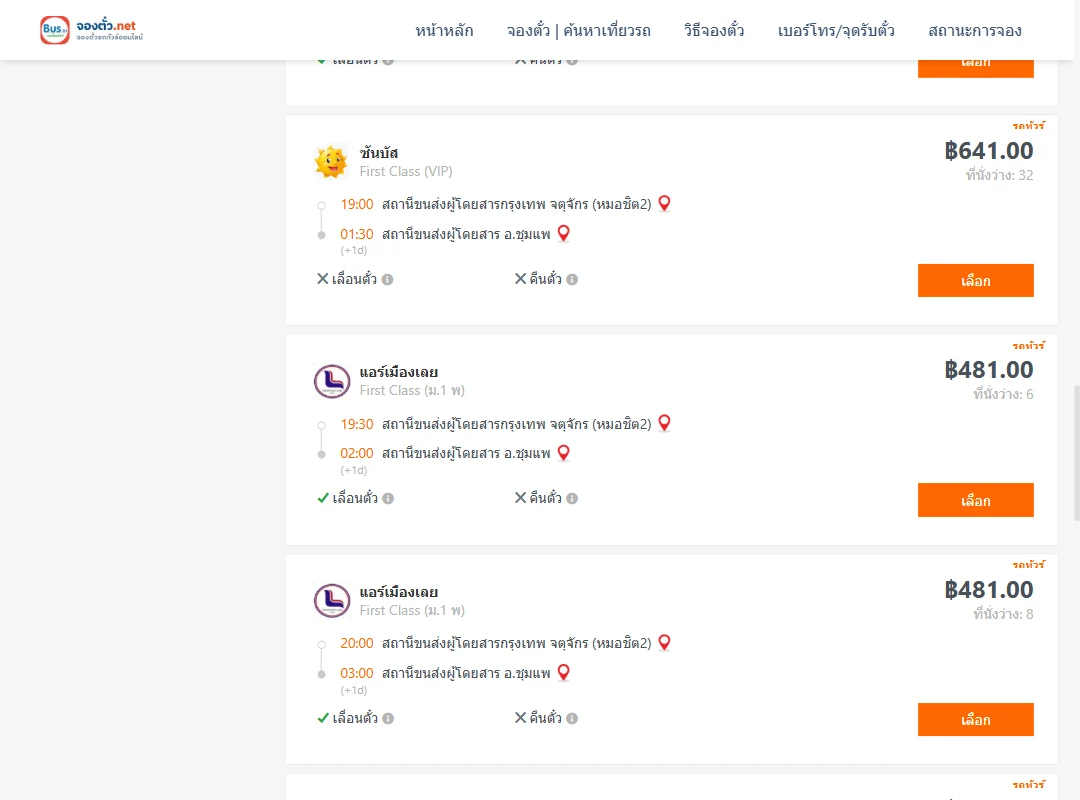Open the วิธีจองตั๋ว menu item
Viewport: 1080px width, 800px height.
[x=714, y=30]
